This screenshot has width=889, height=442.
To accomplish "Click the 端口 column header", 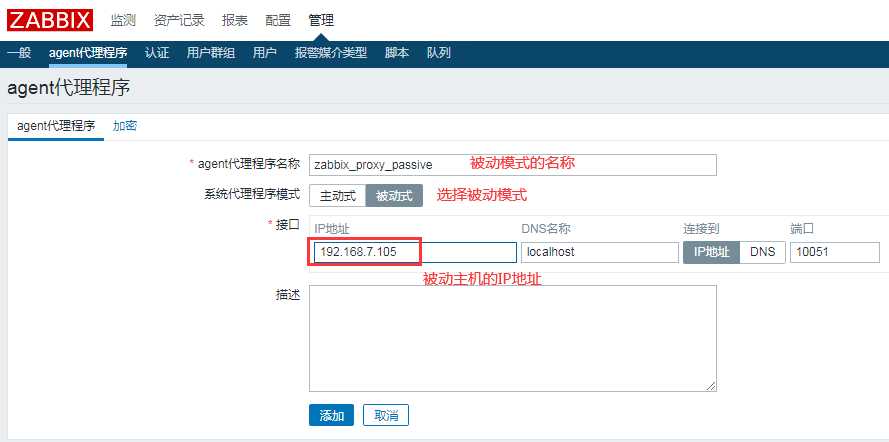I will click(802, 228).
